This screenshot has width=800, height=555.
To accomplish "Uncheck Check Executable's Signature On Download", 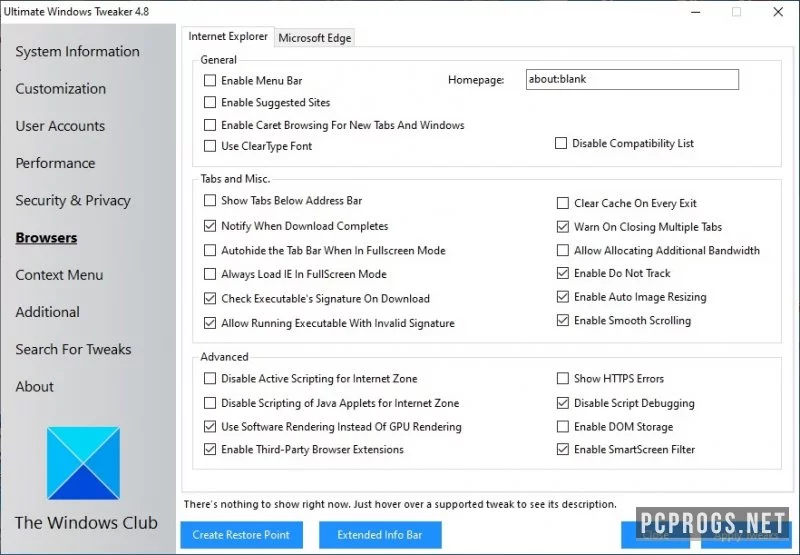I will [x=210, y=298].
